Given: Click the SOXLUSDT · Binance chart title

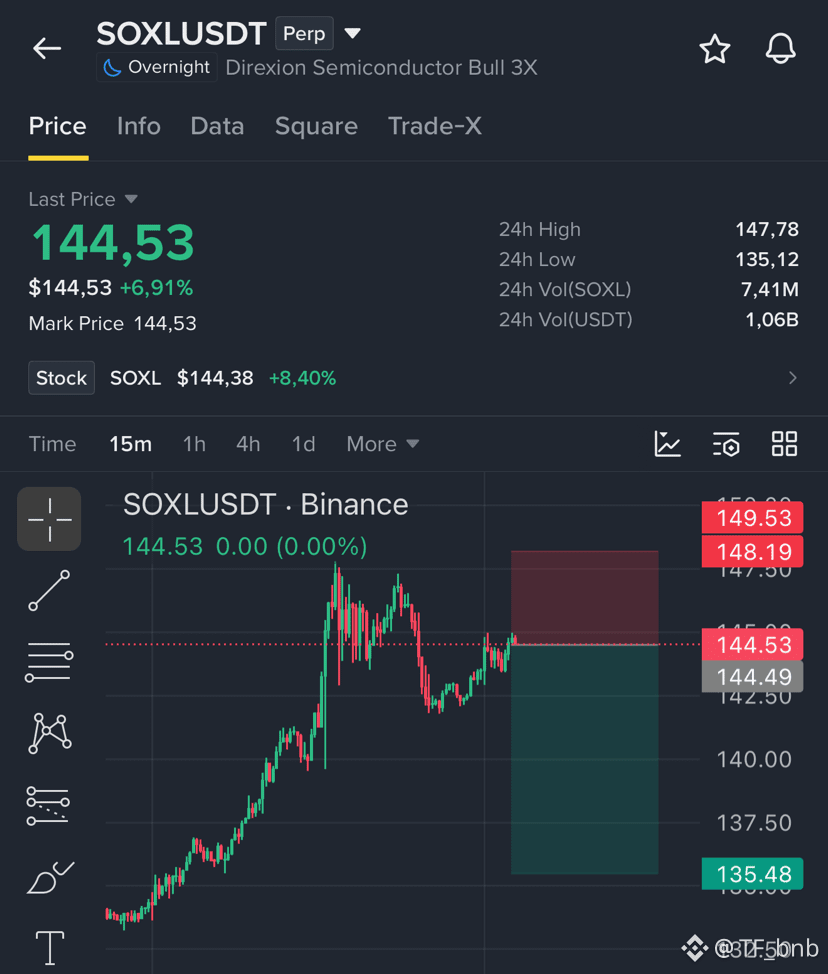Looking at the screenshot, I should (x=265, y=504).
